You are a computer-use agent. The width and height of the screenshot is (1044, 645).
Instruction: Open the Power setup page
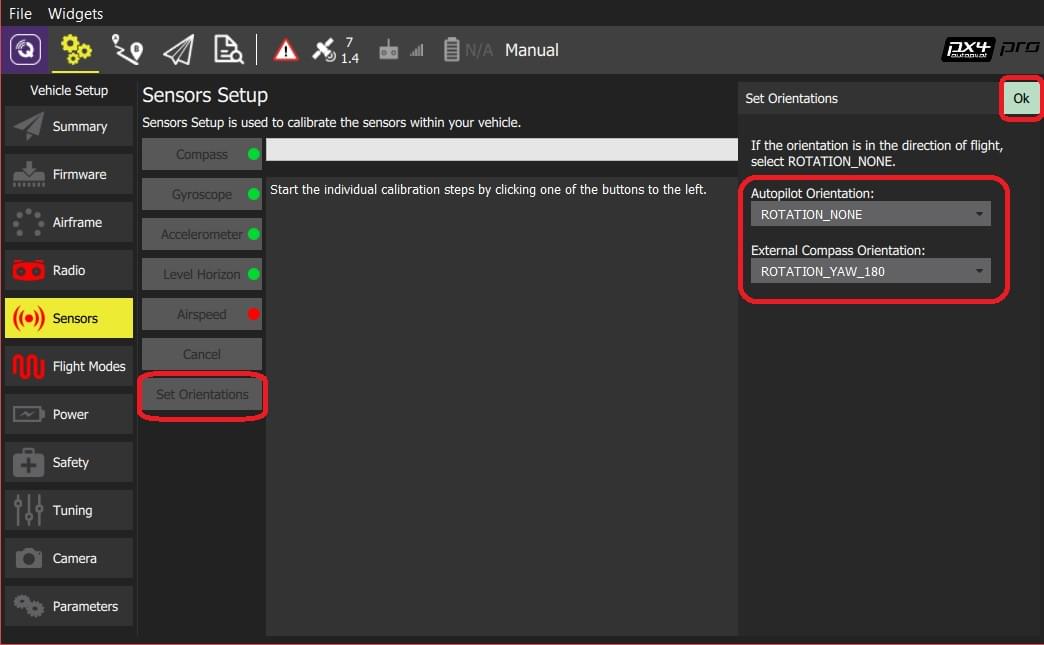click(69, 414)
